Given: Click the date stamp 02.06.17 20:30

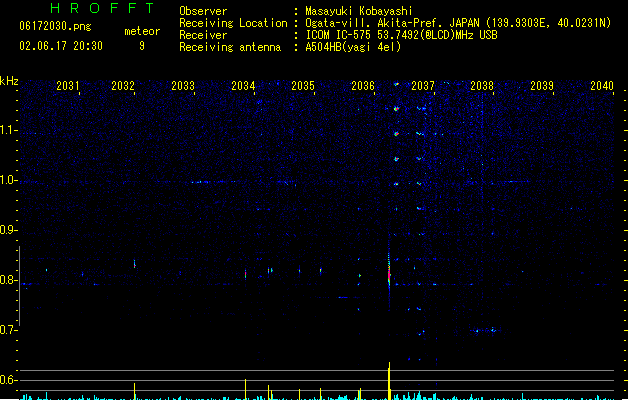Looking at the screenshot, I should click(61, 46).
